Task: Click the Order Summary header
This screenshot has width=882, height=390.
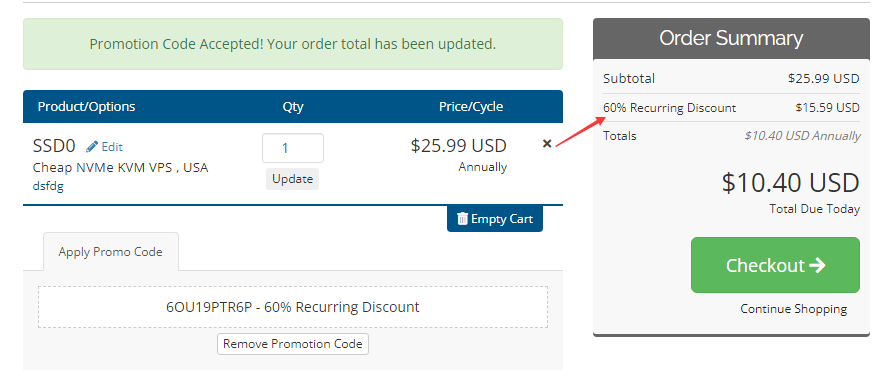Action: (x=731, y=38)
